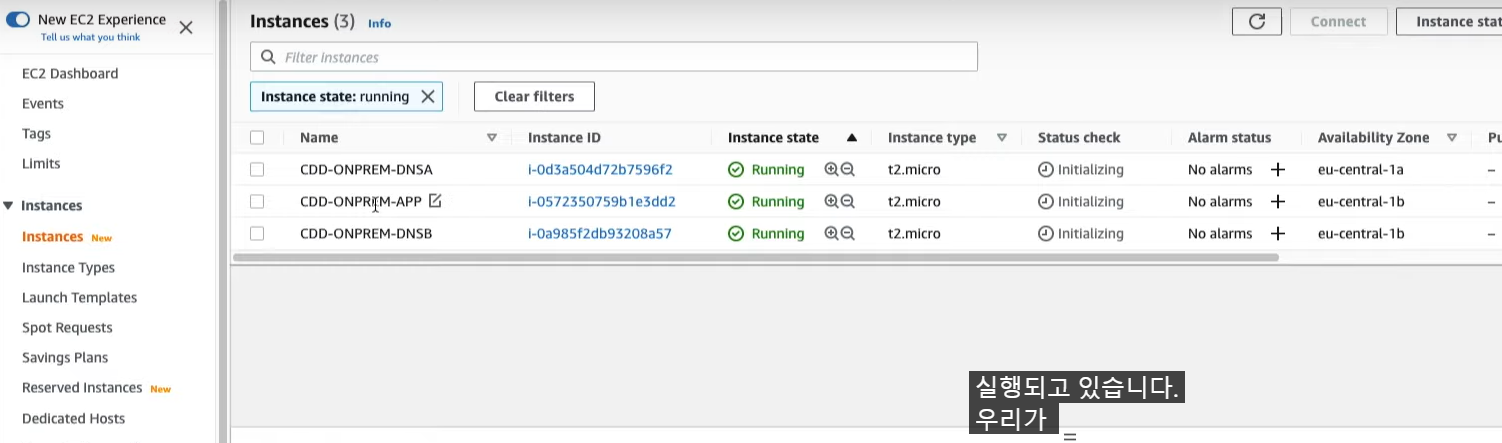This screenshot has width=1502, height=443.
Task: Open instance ID i-0a985f2db93208a57
Action: click(600, 234)
